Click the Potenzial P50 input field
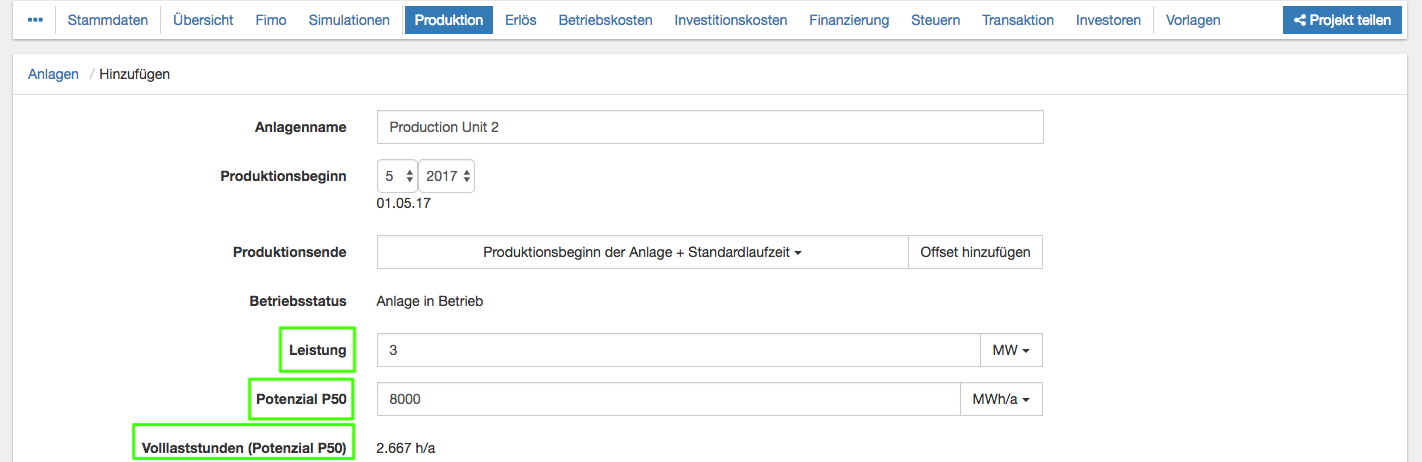1422x462 pixels. point(668,400)
